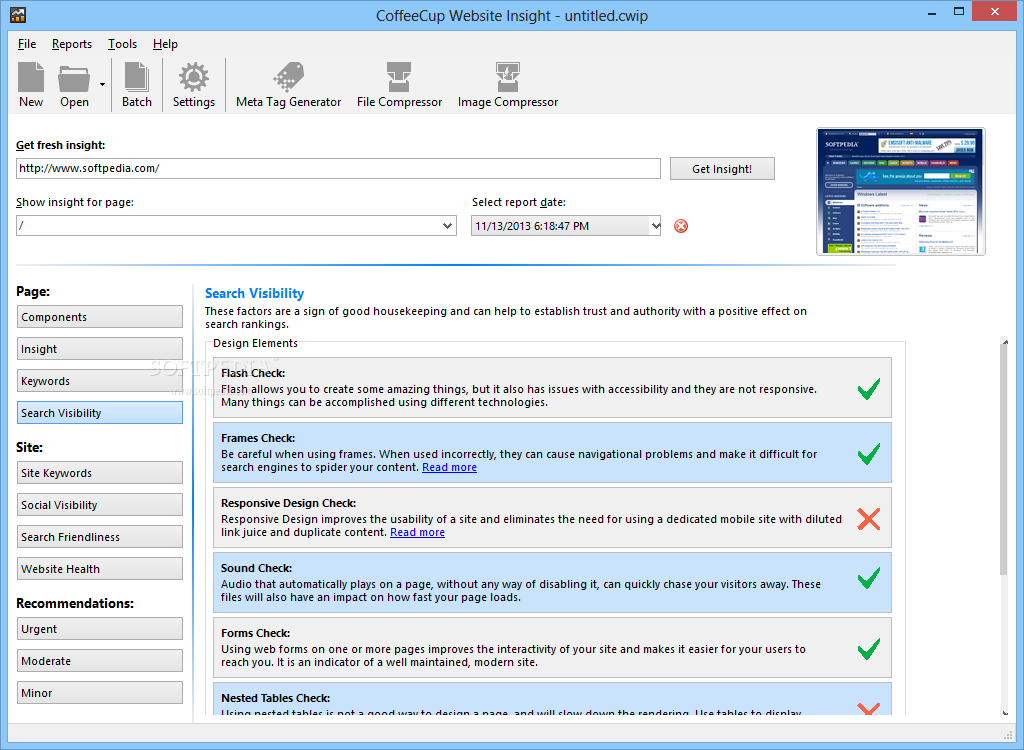Image resolution: width=1024 pixels, height=750 pixels.
Task: Click the red cross for Responsive Design Check
Action: point(869,519)
